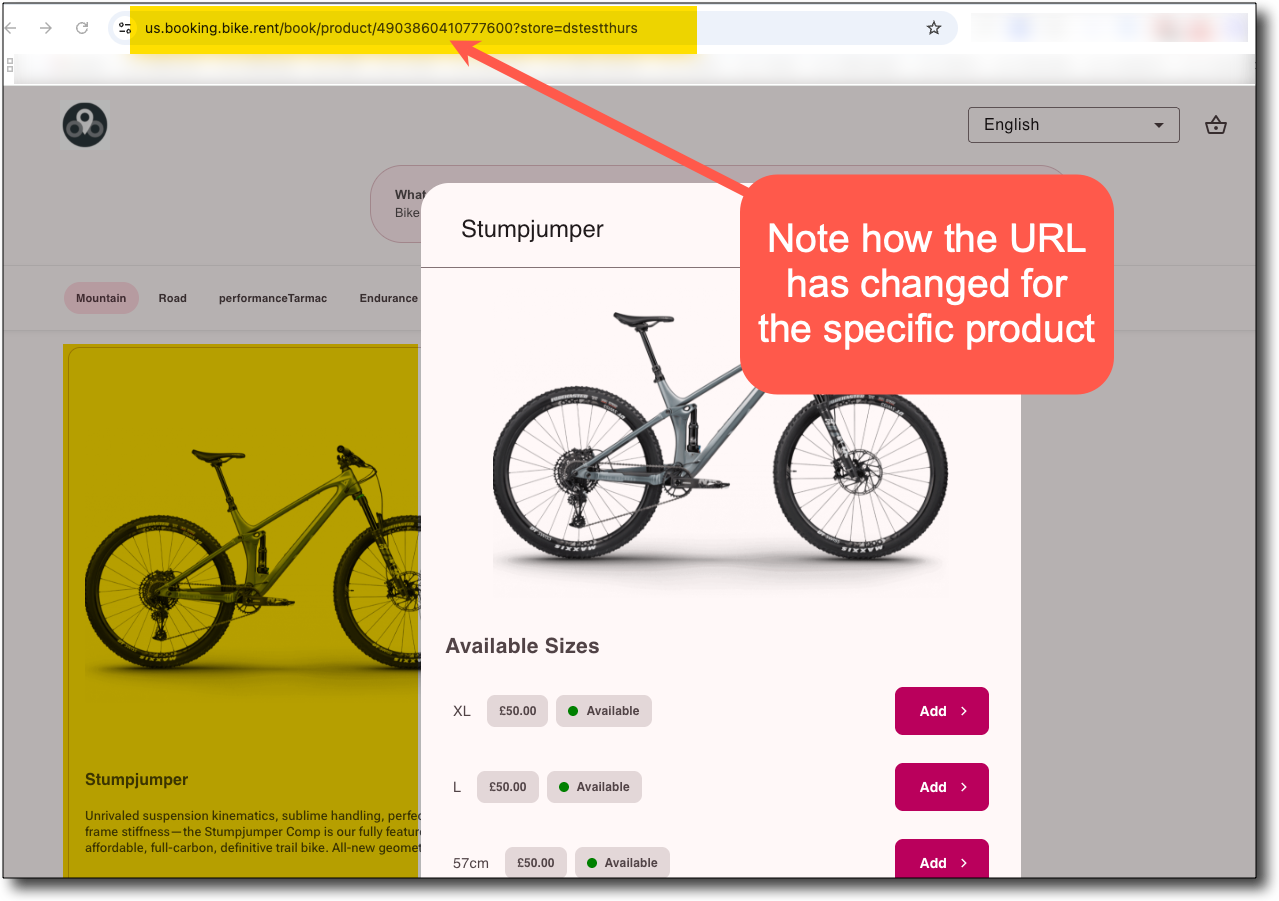The width and height of the screenshot is (1279, 901).
Task: Select the Road category tab
Action: (x=172, y=298)
